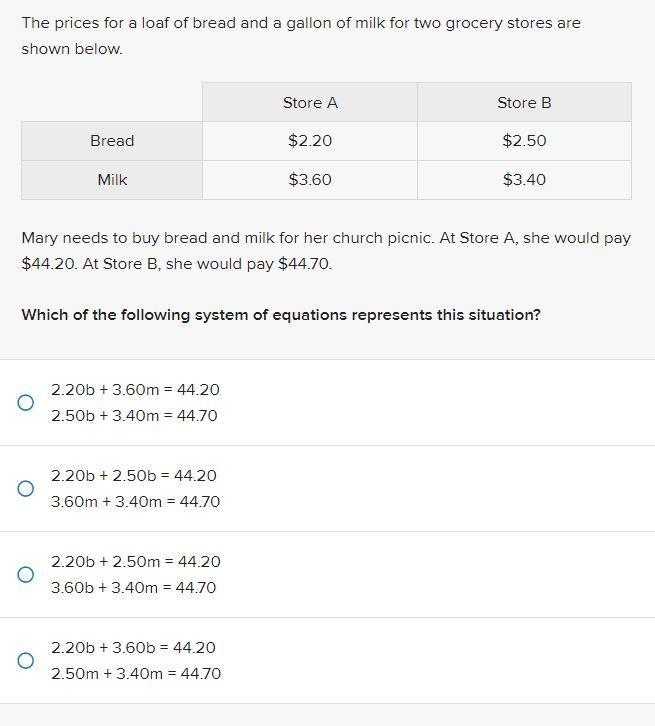Screen dimensions: 655x726
Task: Click equation 2.20b + 2.50b = 44.20
Action: [x=134, y=476]
